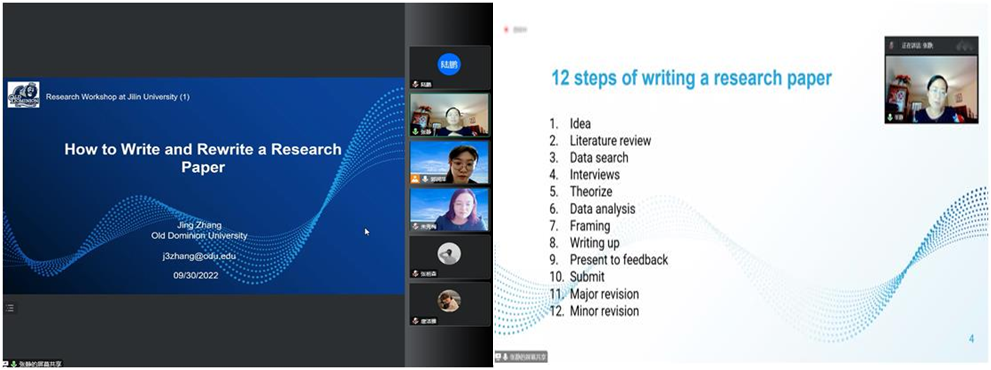Click the blue circular avatar participant tile
This screenshot has width=991, height=370.
[449, 67]
